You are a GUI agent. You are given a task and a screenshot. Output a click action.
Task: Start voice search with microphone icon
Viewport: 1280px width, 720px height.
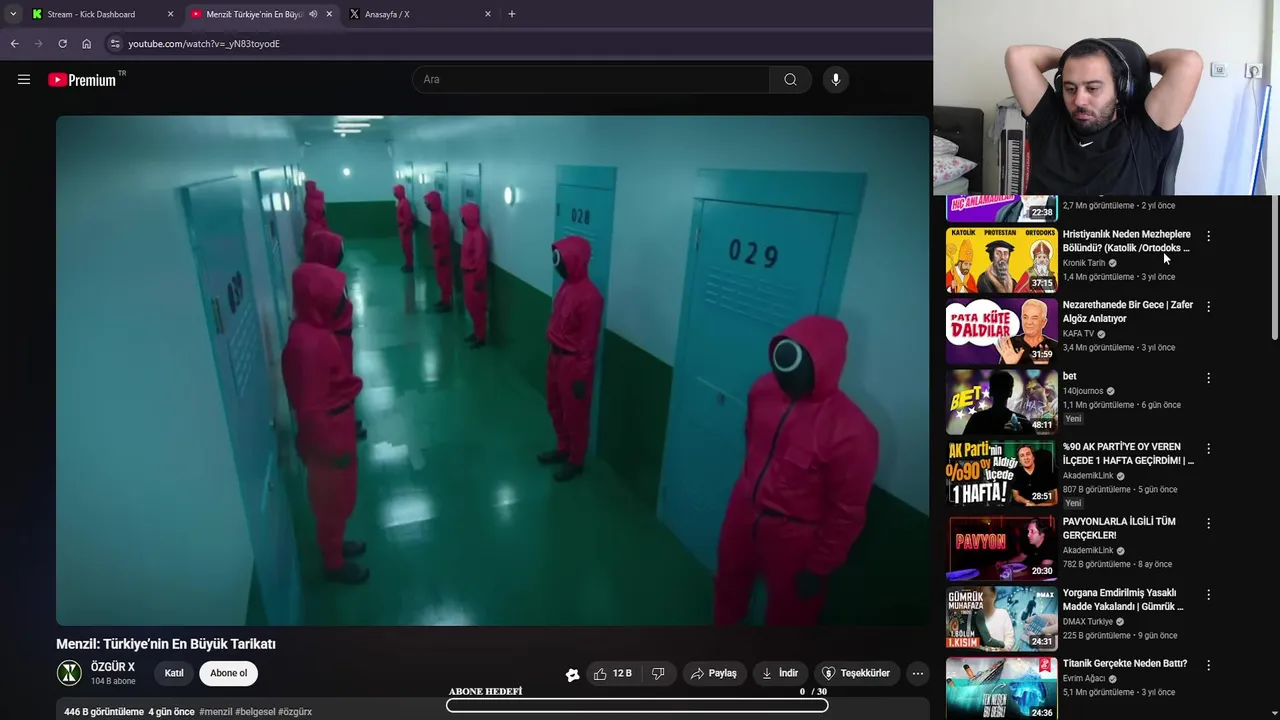835,80
